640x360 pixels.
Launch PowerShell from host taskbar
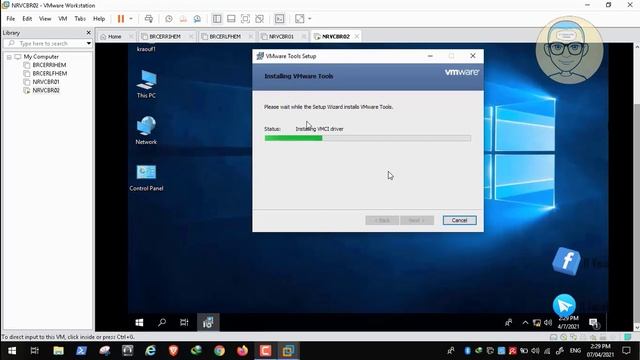tap(81, 351)
